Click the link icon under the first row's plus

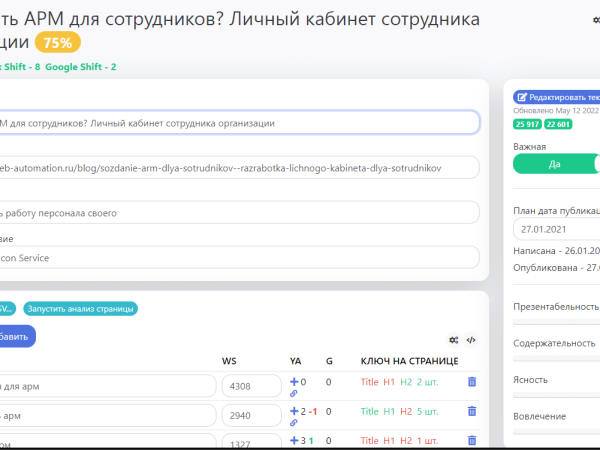(x=294, y=394)
